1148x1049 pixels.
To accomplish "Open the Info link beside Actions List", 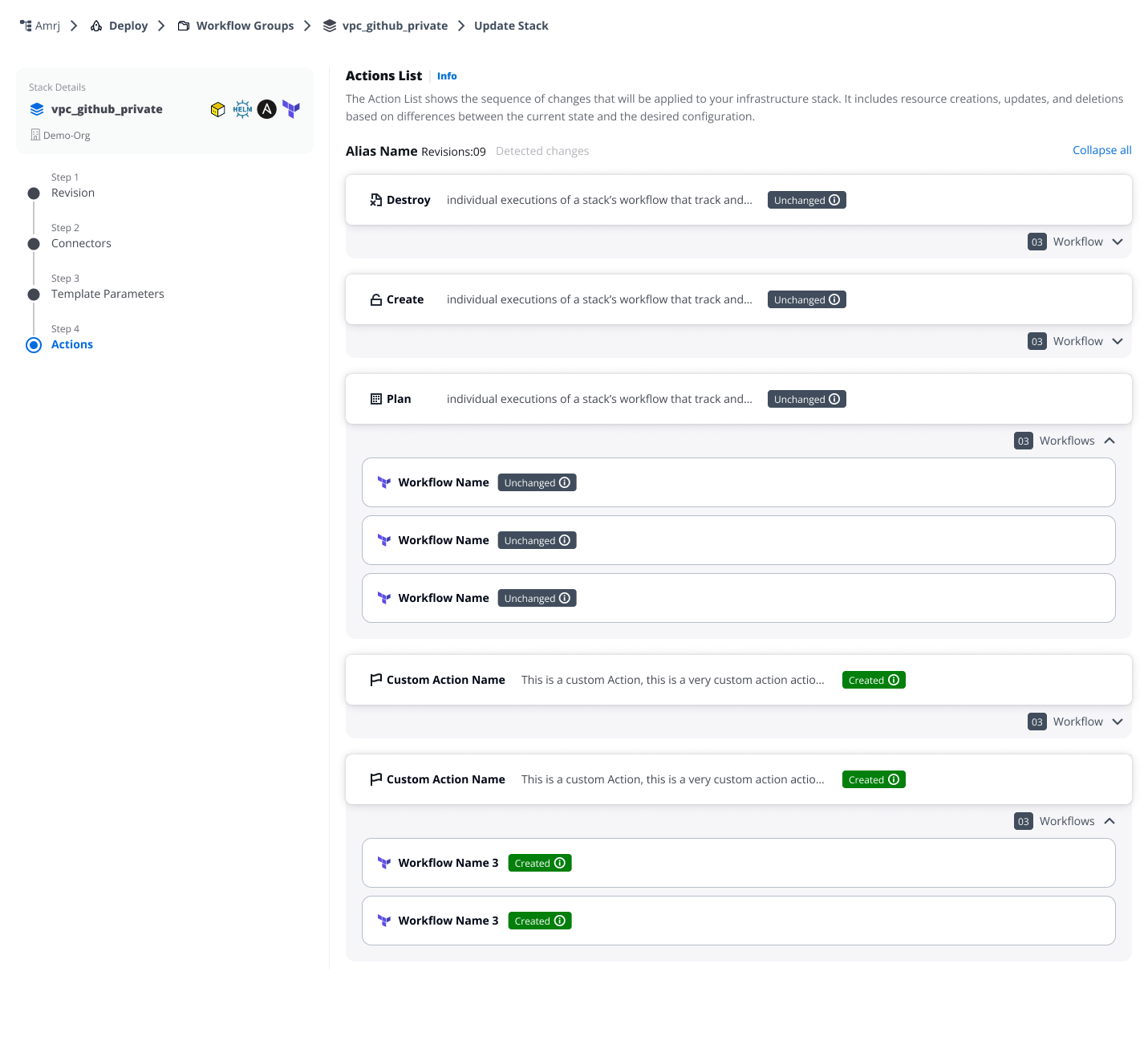I will coord(447,75).
